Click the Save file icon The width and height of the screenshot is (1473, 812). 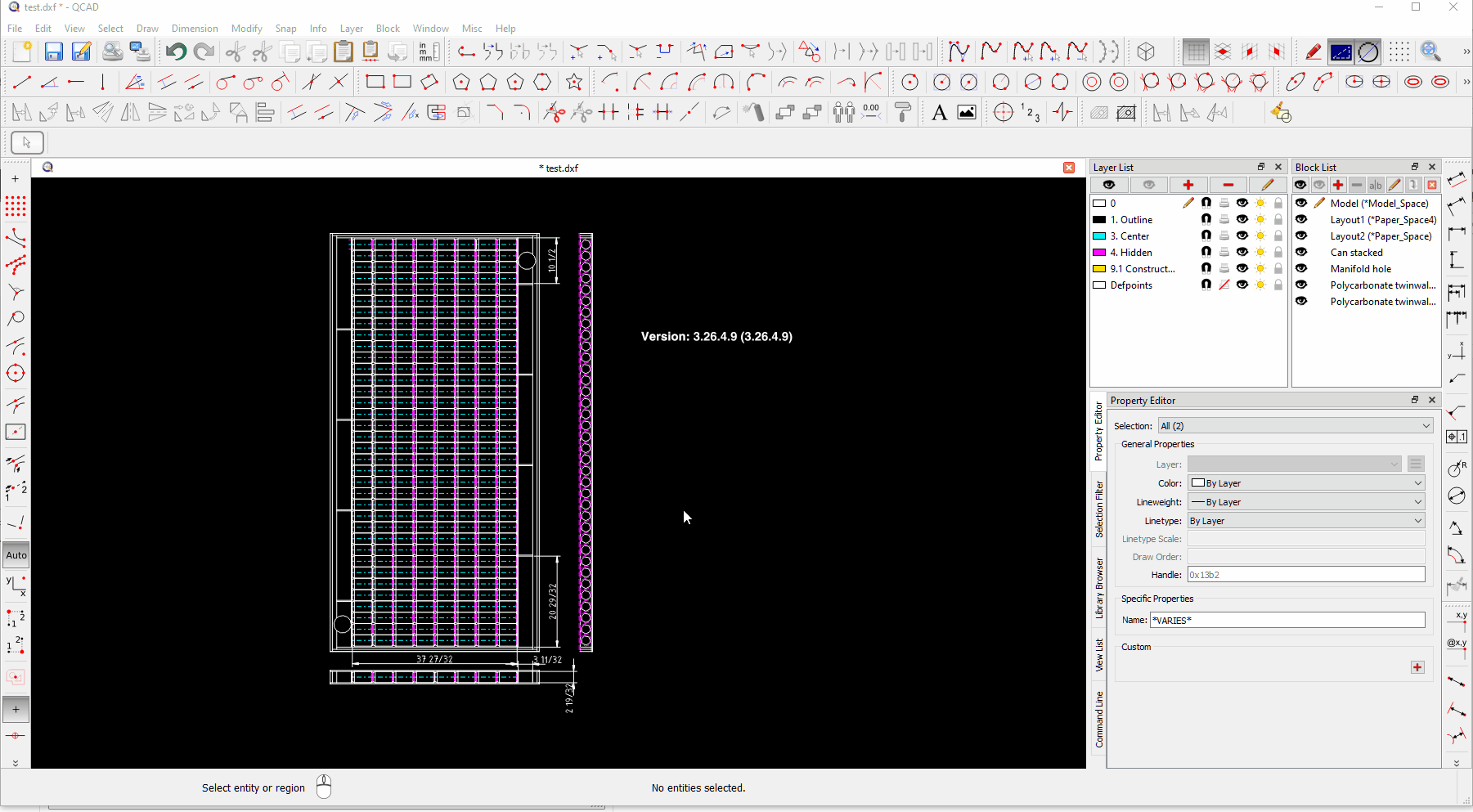53,52
